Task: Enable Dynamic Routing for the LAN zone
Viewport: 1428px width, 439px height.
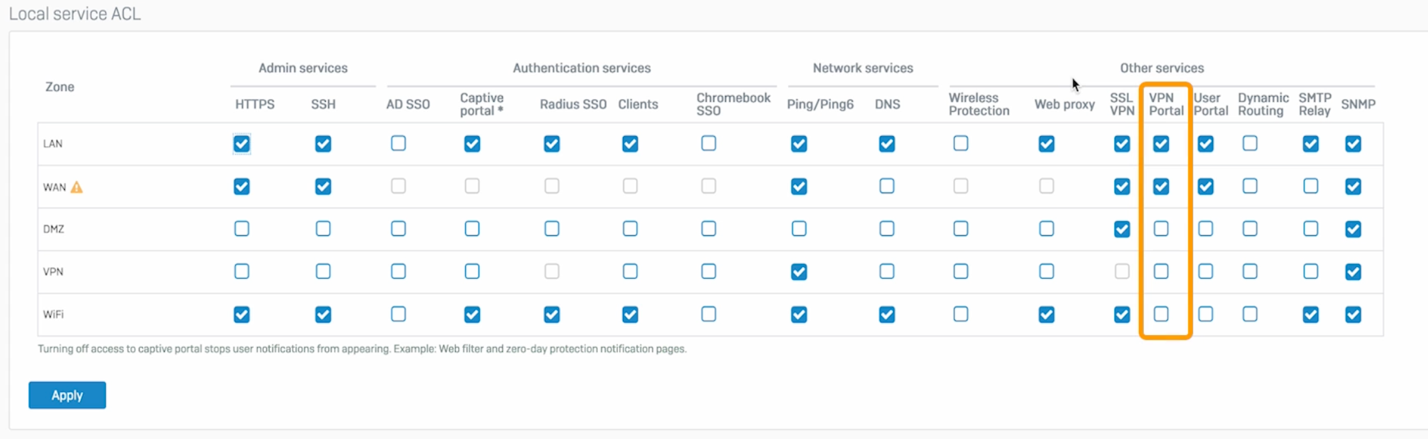Action: point(1250,144)
